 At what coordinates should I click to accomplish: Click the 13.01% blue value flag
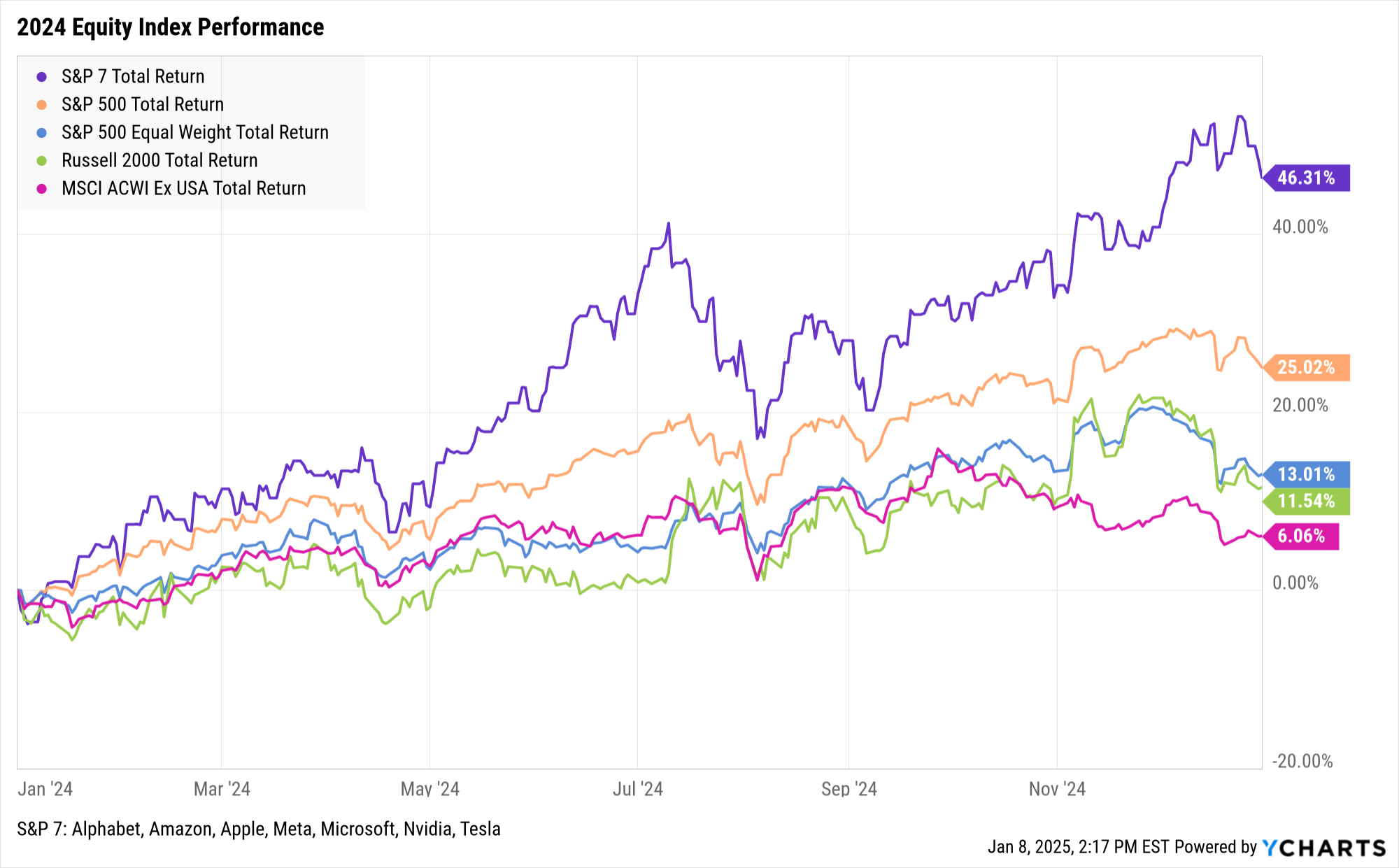pyautogui.click(x=1307, y=474)
